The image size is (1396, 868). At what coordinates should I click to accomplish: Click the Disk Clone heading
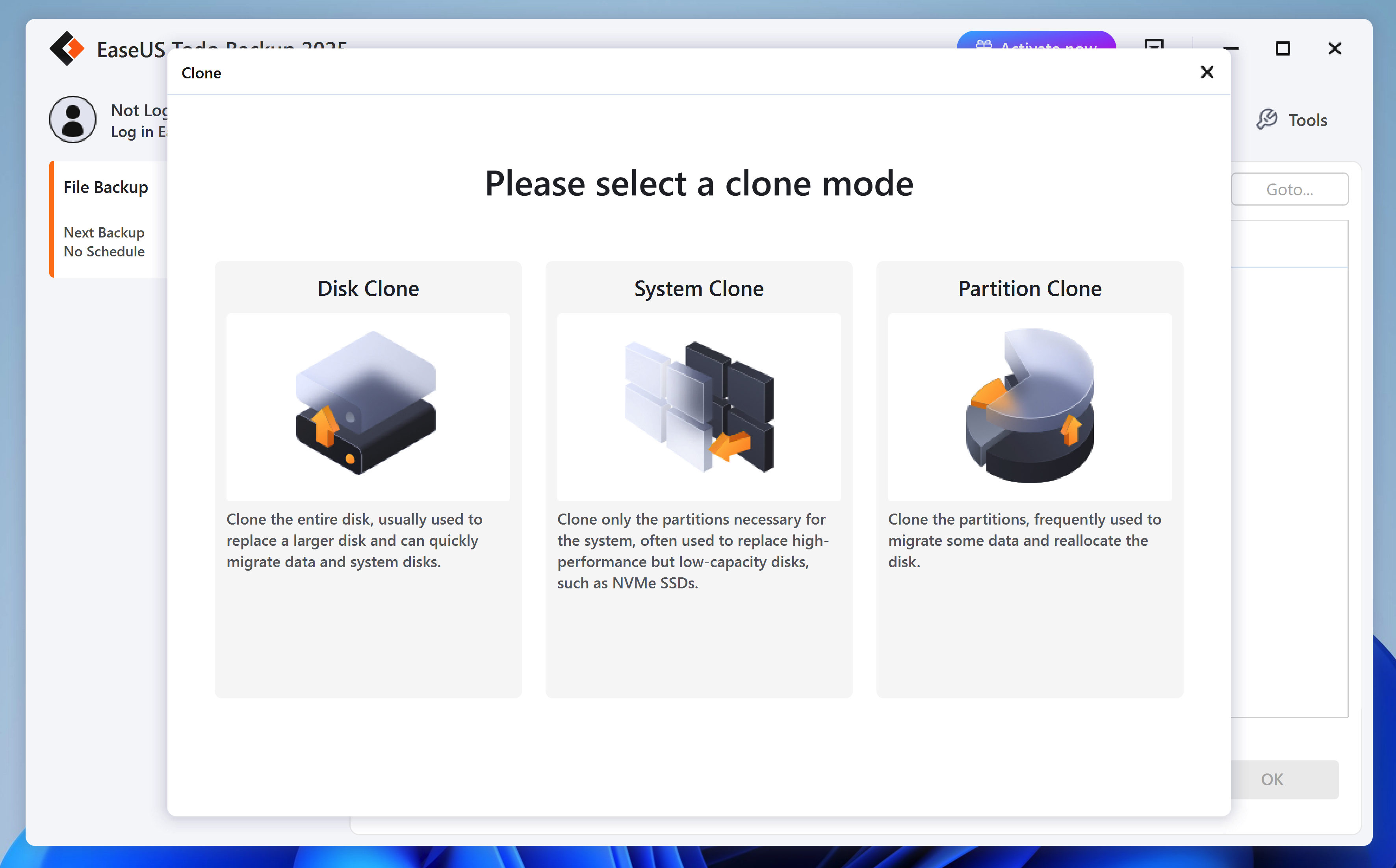pos(368,288)
